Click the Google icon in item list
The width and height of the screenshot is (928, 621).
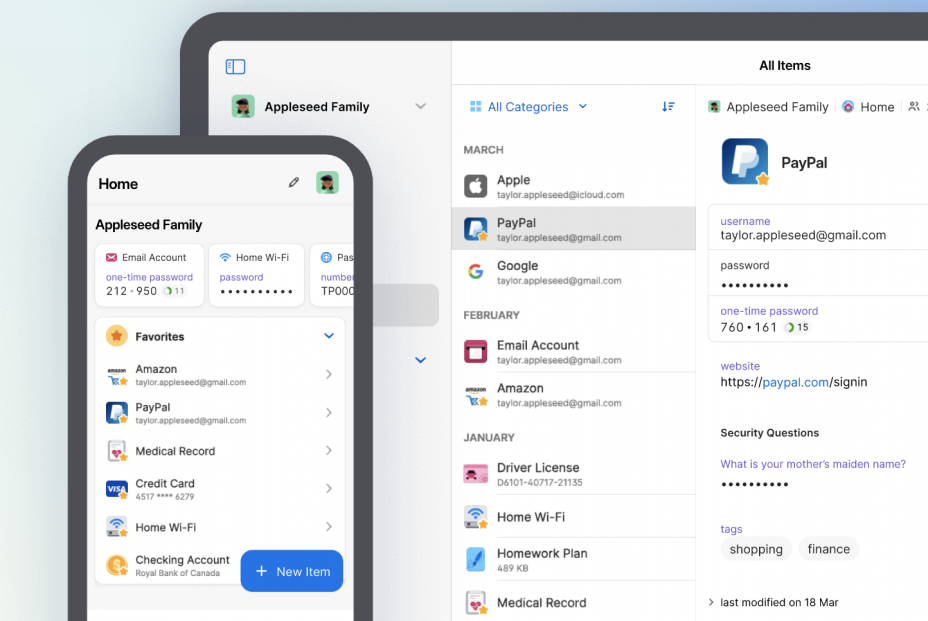click(x=476, y=272)
